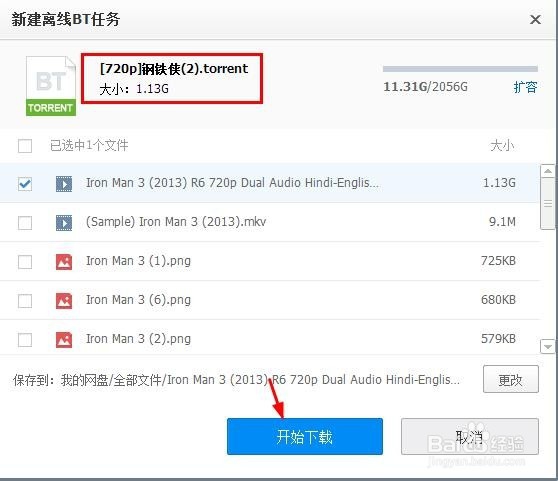The width and height of the screenshot is (558, 481).
Task: Click the 579KB size value
Action: [x=499, y=339]
